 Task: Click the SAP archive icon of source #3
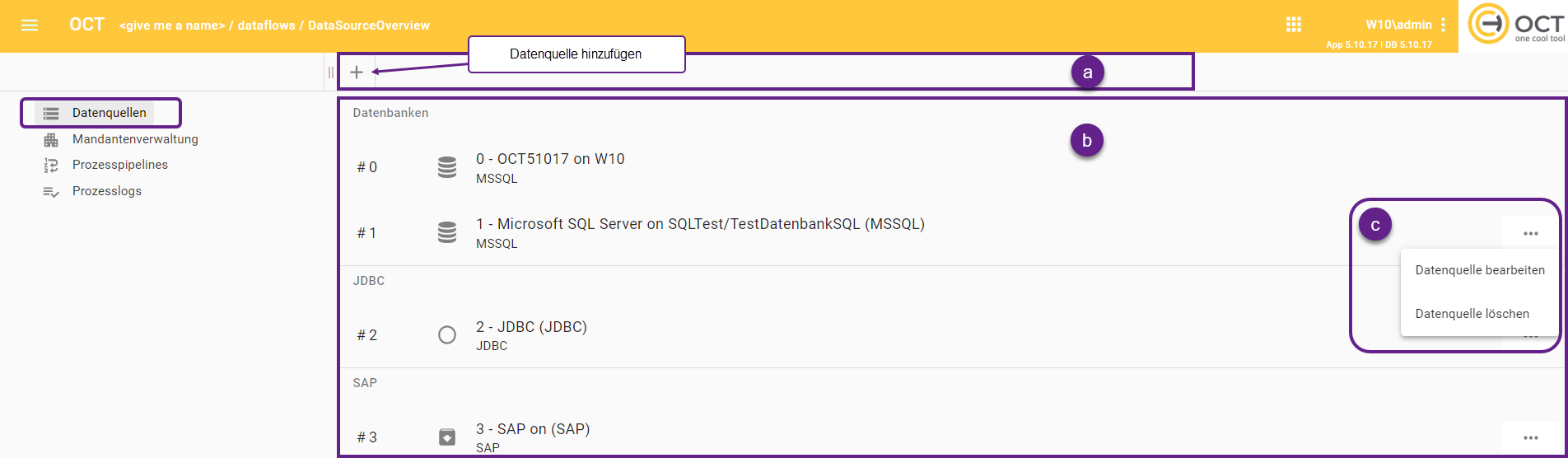tap(447, 437)
